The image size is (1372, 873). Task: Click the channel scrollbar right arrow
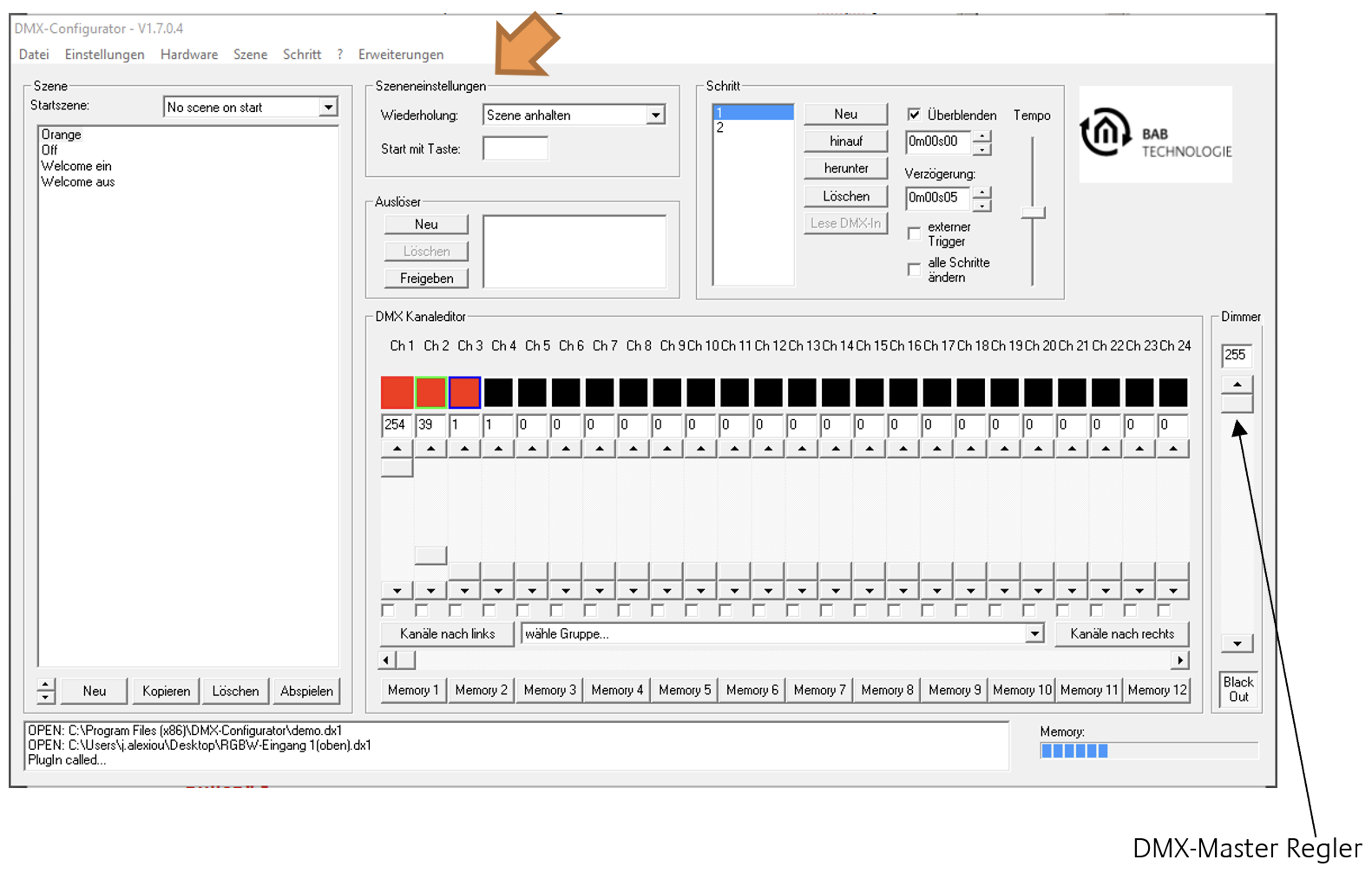coord(1180,660)
